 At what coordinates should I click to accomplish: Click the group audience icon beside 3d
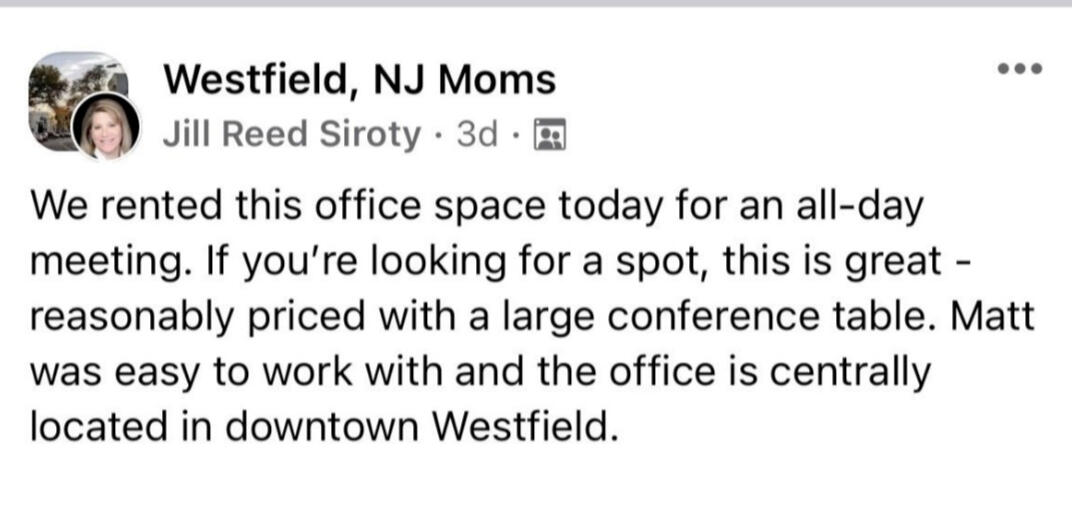(551, 134)
